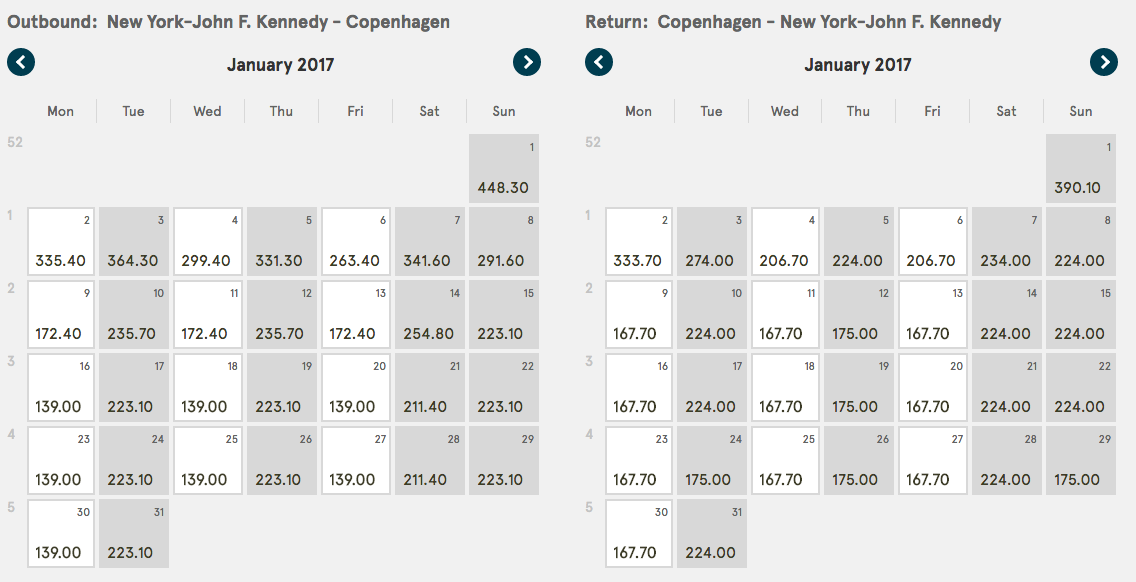This screenshot has width=1136, height=582.
Task: Click the next month arrow on Outbound calendar
Action: [527, 62]
